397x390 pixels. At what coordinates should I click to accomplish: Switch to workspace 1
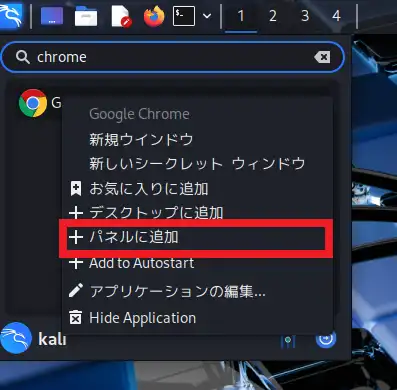click(x=241, y=16)
